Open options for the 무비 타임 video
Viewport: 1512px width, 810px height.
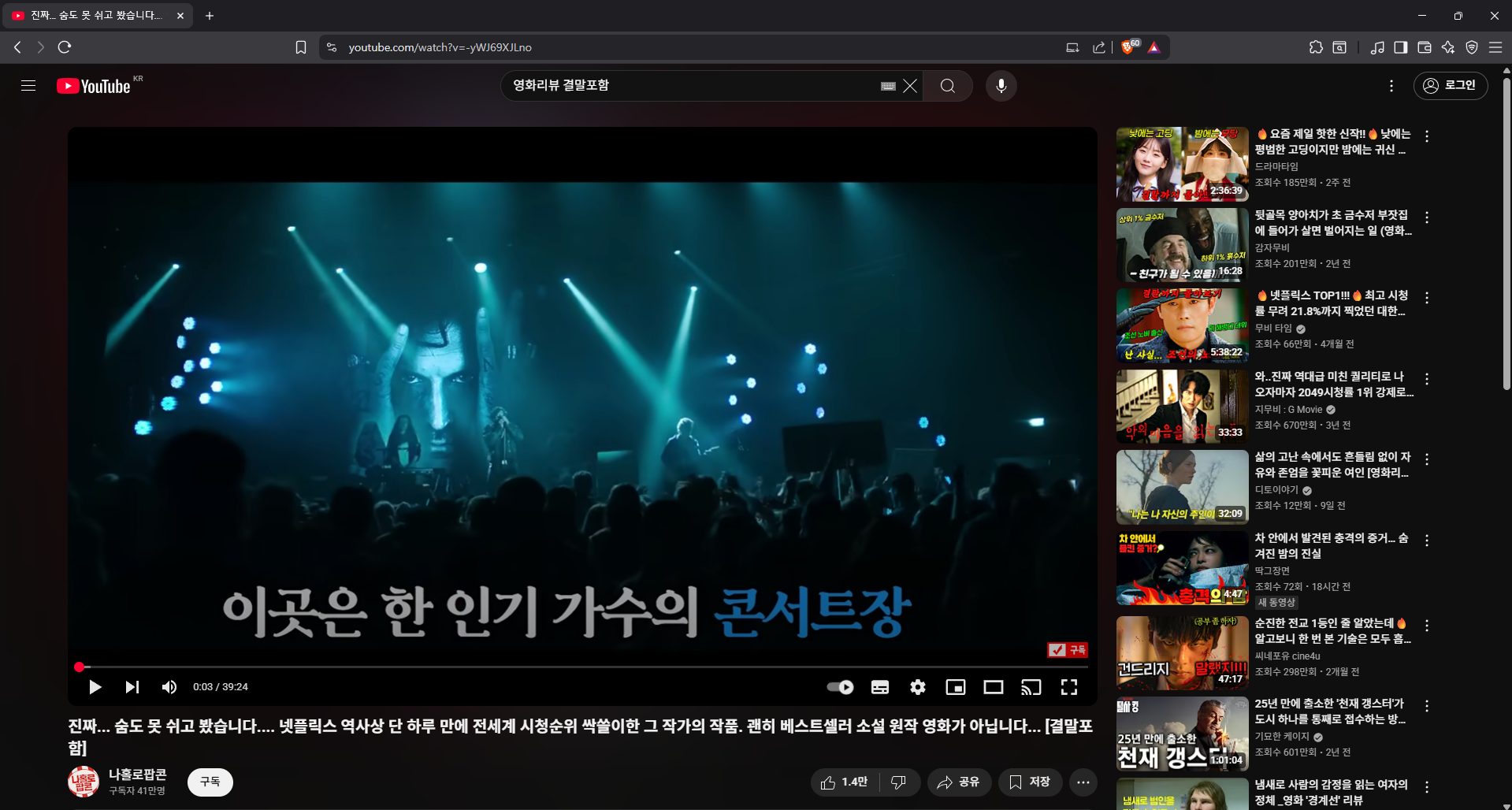click(1427, 298)
